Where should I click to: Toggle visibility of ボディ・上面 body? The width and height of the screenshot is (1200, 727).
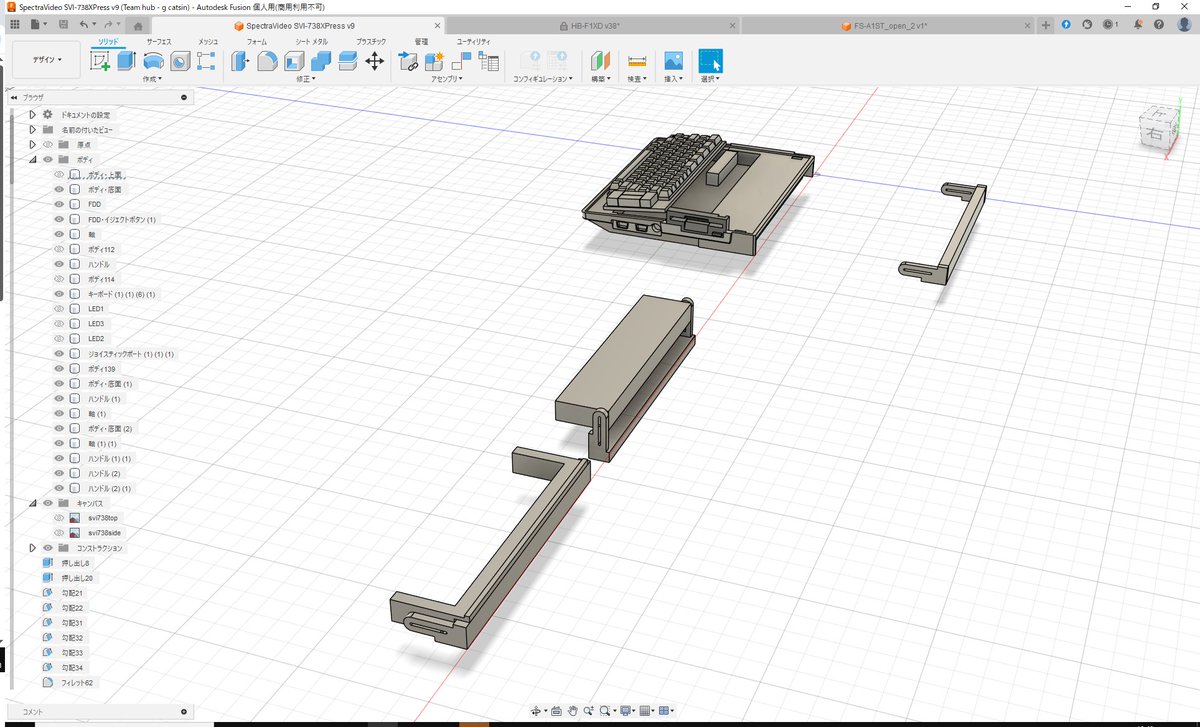coord(59,174)
